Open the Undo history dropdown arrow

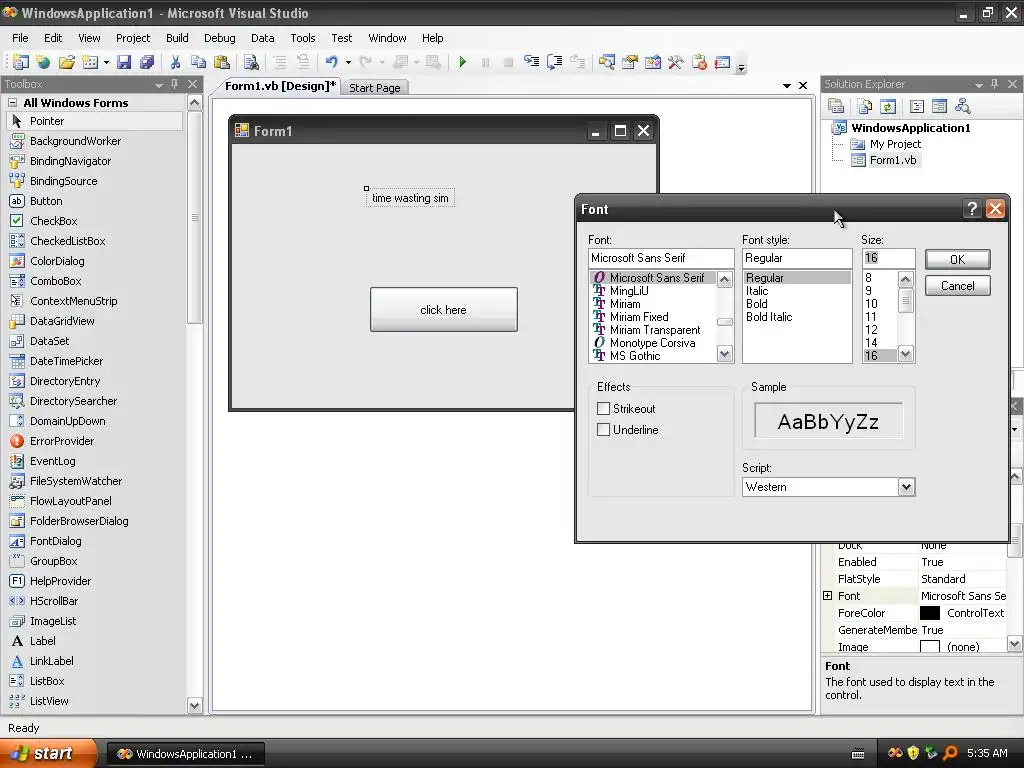click(x=348, y=63)
